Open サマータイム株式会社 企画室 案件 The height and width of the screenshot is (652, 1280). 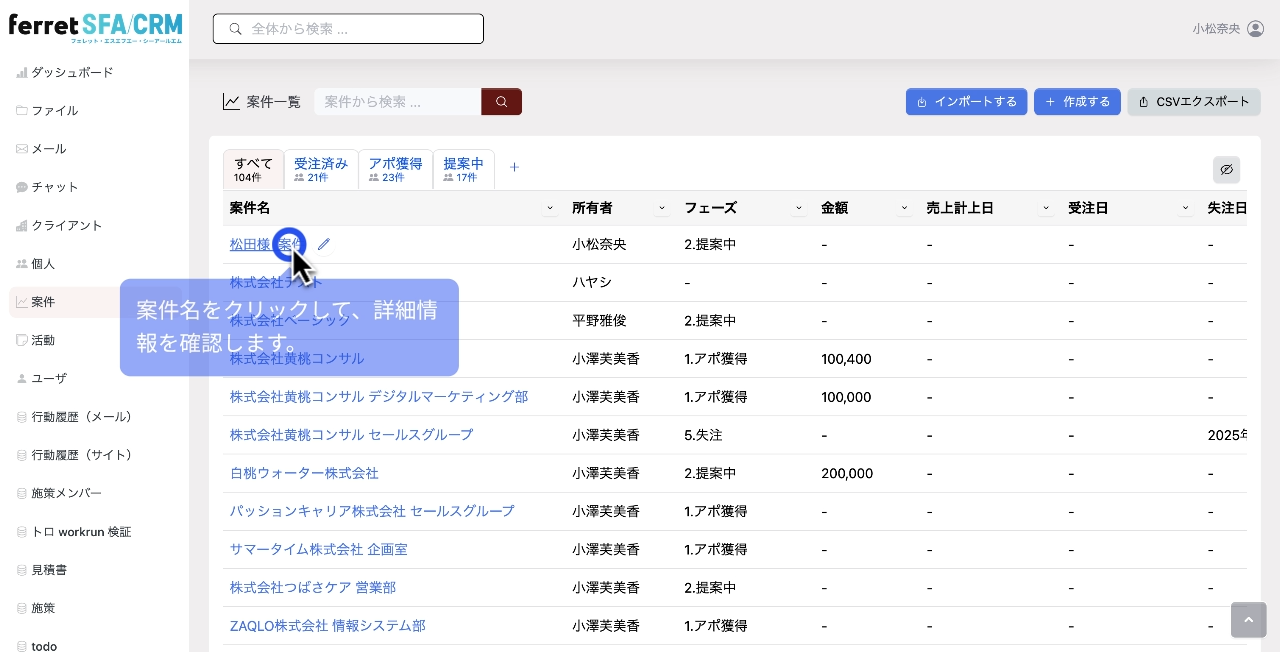click(x=319, y=550)
